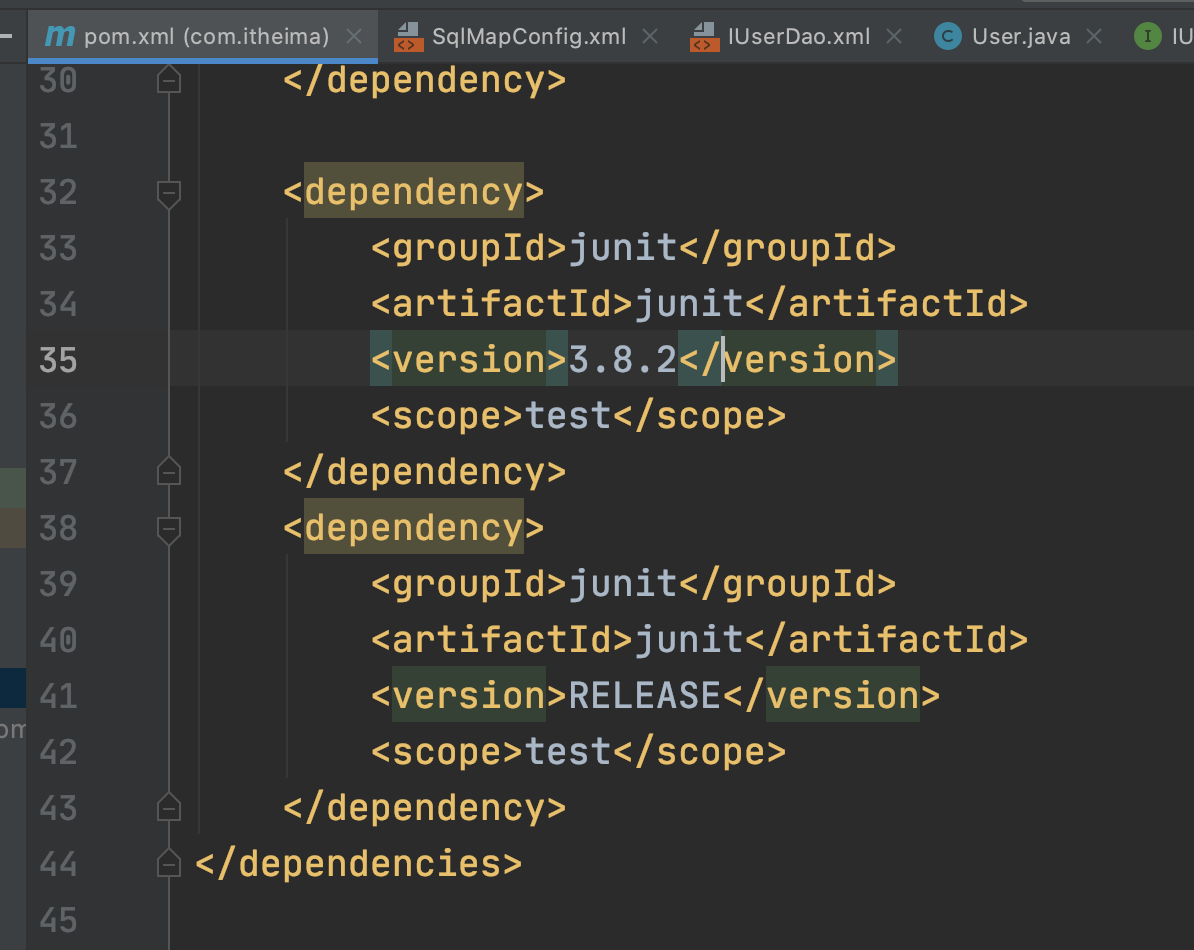The height and width of the screenshot is (950, 1194).
Task: Click the fold end marker on line 43
Action: 168,807
